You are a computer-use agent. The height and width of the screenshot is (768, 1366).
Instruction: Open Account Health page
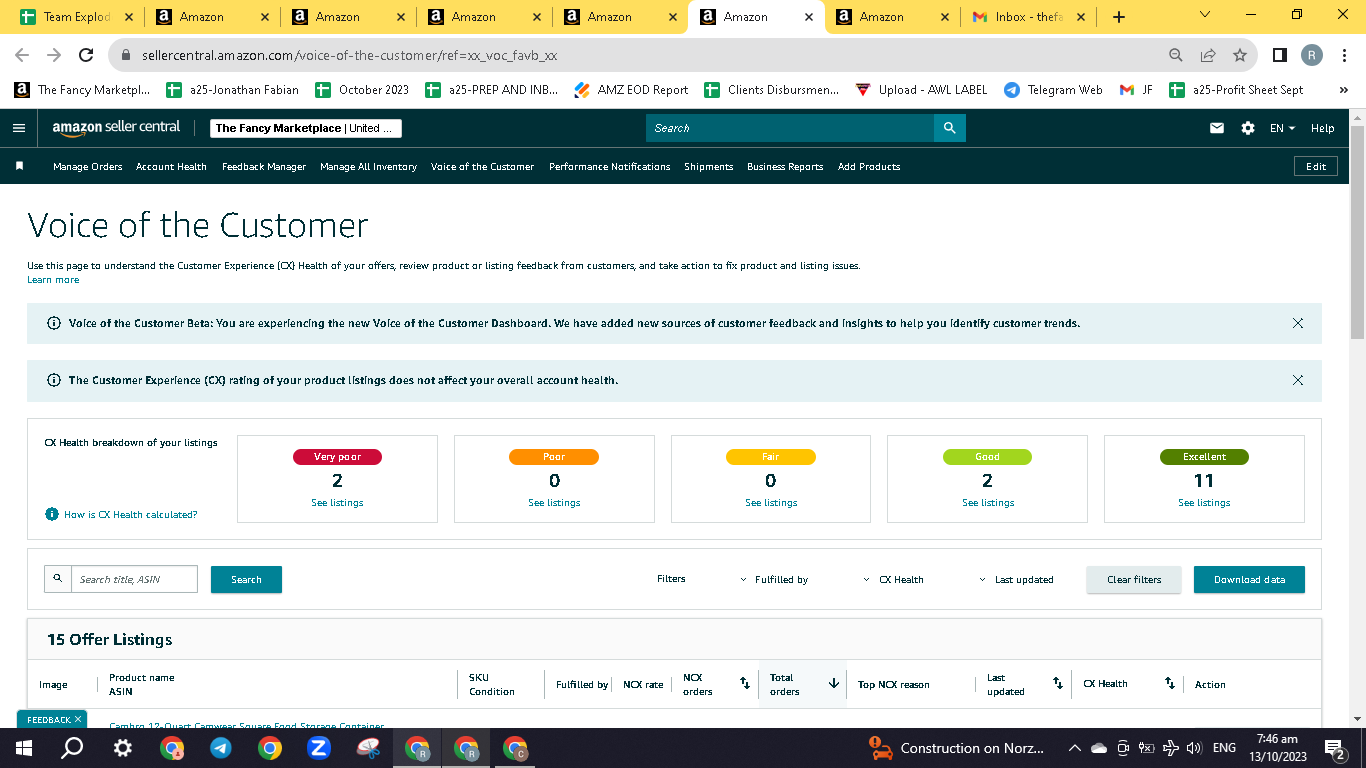click(171, 167)
